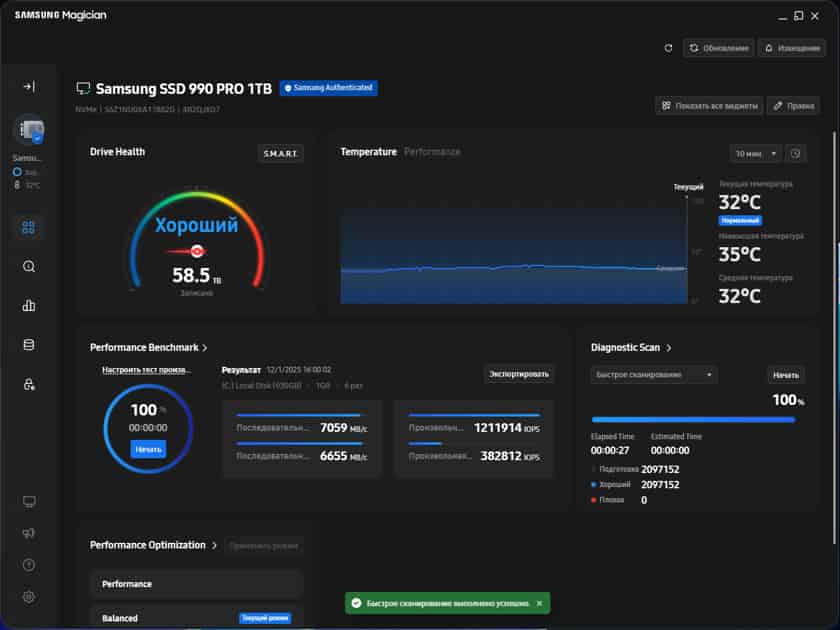Open the 10 min time range dropdown
Viewport: 840px width, 630px height.
click(755, 154)
